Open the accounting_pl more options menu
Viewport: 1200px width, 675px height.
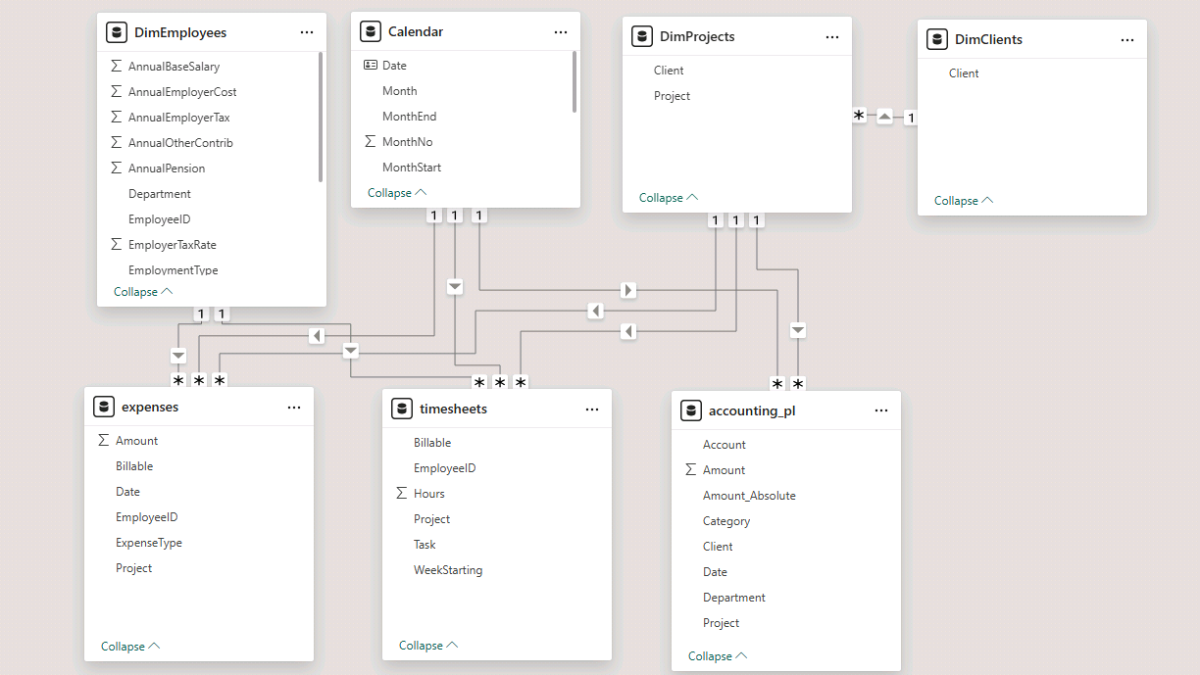tap(881, 411)
